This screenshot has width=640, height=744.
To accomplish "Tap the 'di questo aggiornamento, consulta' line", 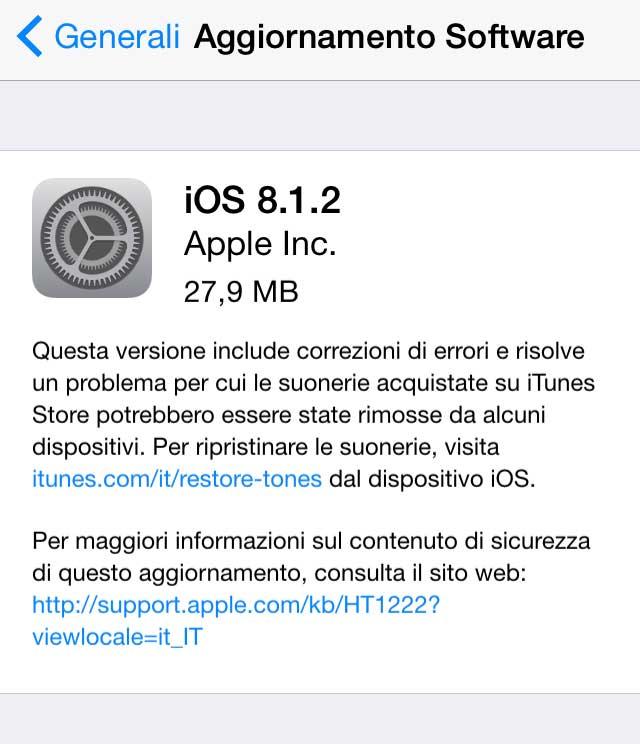I will (x=279, y=574).
